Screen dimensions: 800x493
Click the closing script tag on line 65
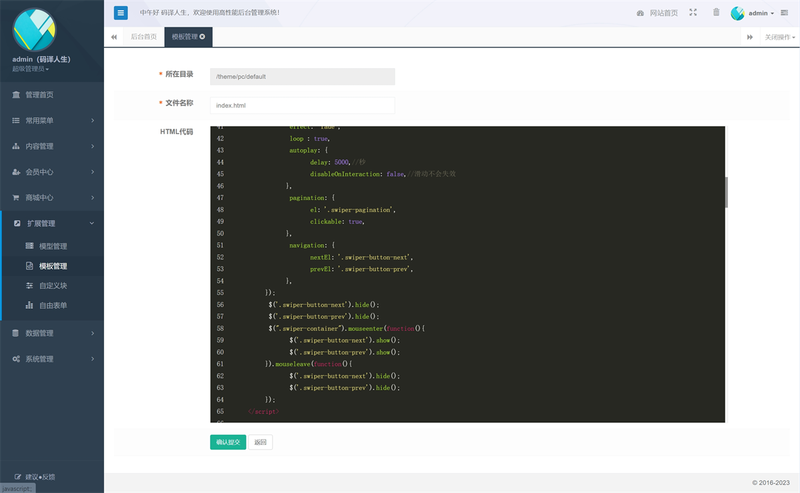pos(263,411)
